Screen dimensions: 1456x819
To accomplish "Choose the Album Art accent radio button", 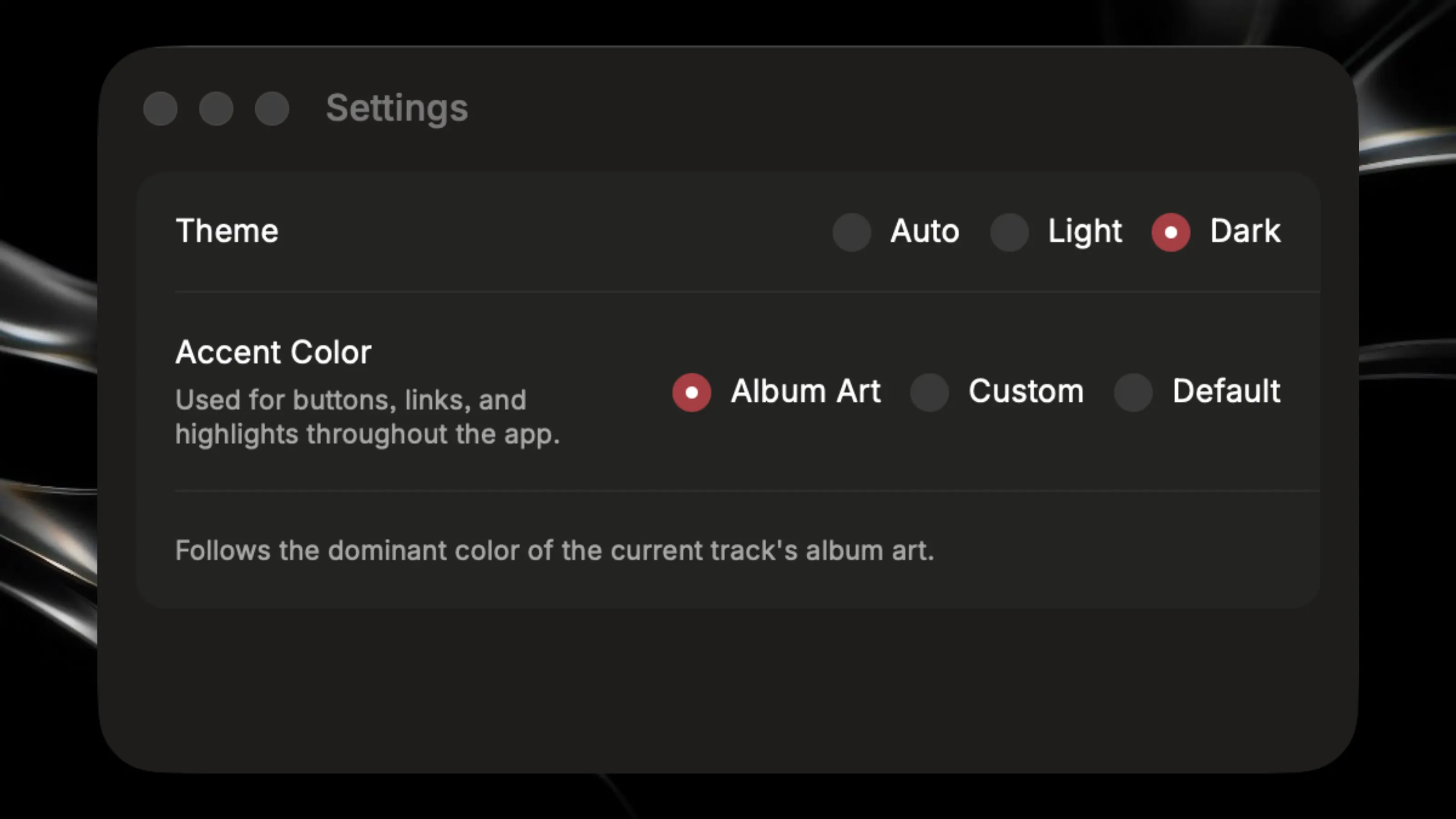I will [x=691, y=392].
